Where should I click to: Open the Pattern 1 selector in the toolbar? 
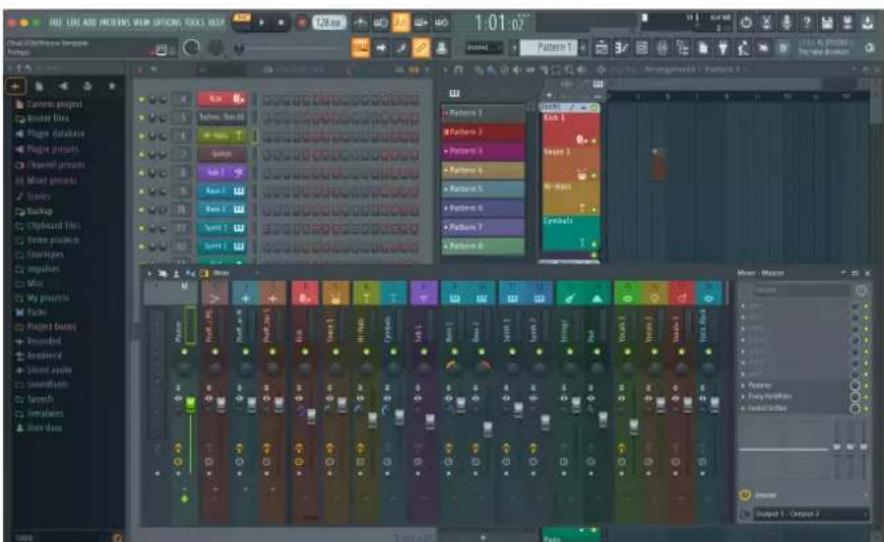550,47
